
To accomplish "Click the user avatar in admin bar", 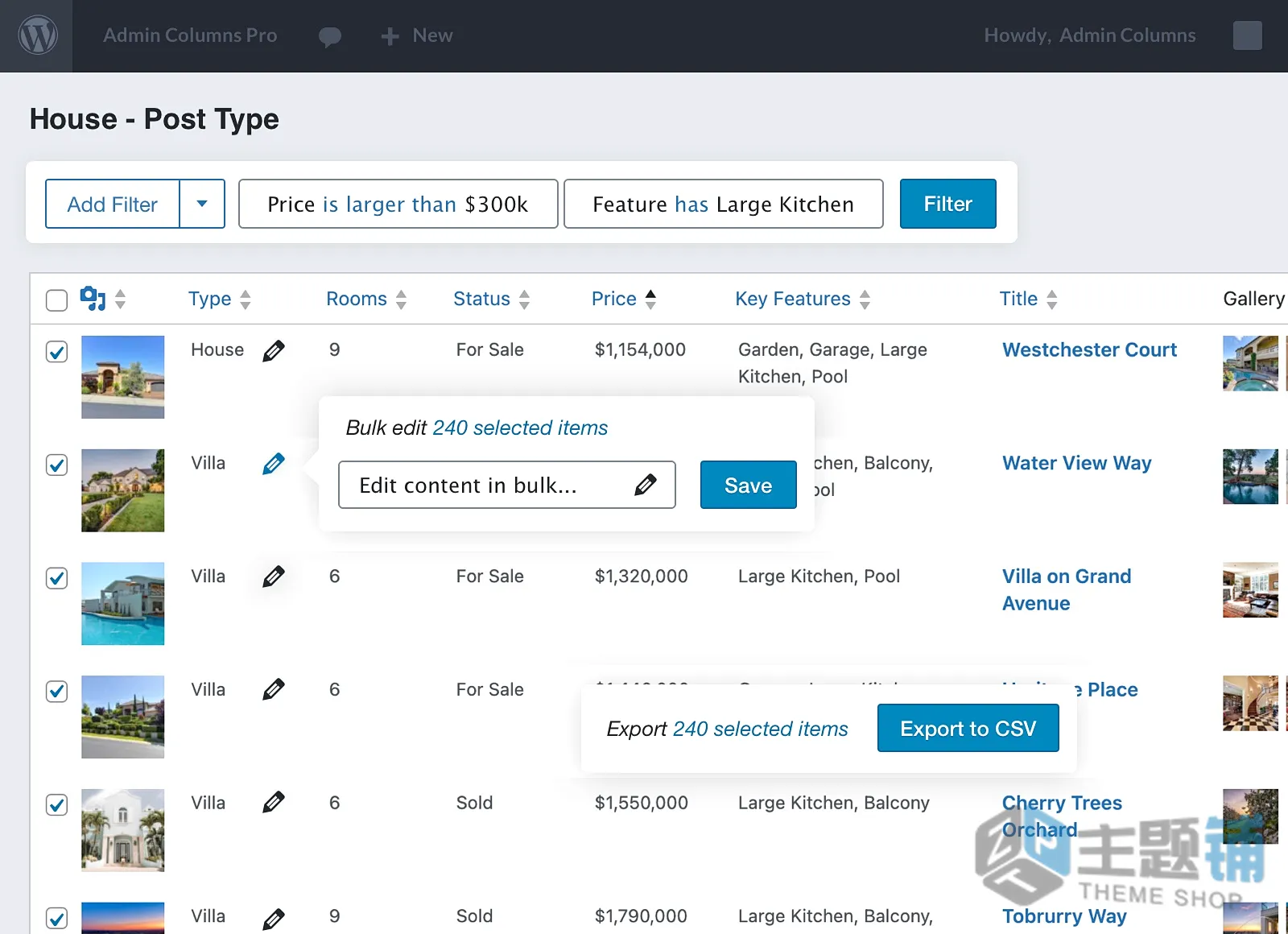I will click(x=1247, y=35).
